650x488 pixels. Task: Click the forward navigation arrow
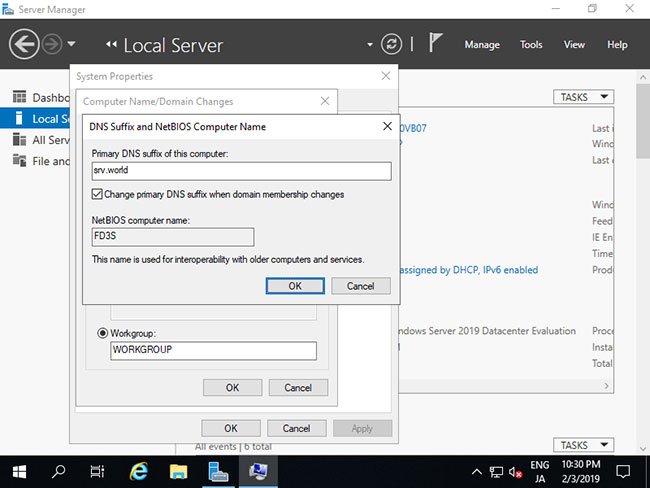(52, 44)
